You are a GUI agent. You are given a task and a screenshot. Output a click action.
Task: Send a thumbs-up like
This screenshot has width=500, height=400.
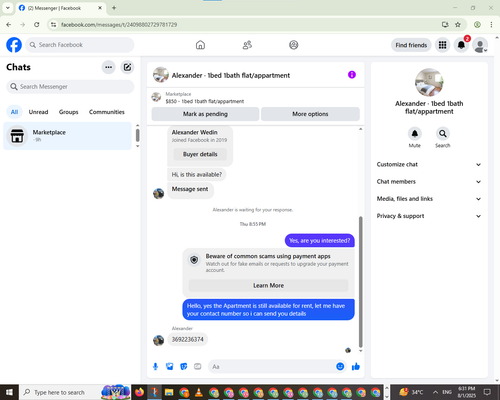click(x=356, y=367)
